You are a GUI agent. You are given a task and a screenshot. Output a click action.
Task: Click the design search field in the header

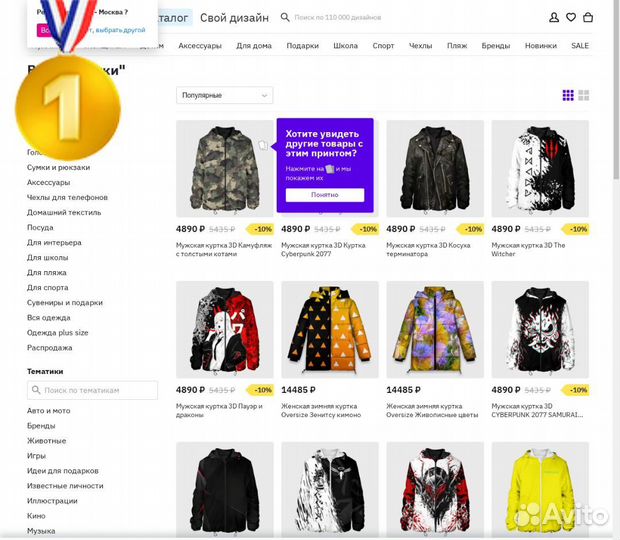click(338, 17)
